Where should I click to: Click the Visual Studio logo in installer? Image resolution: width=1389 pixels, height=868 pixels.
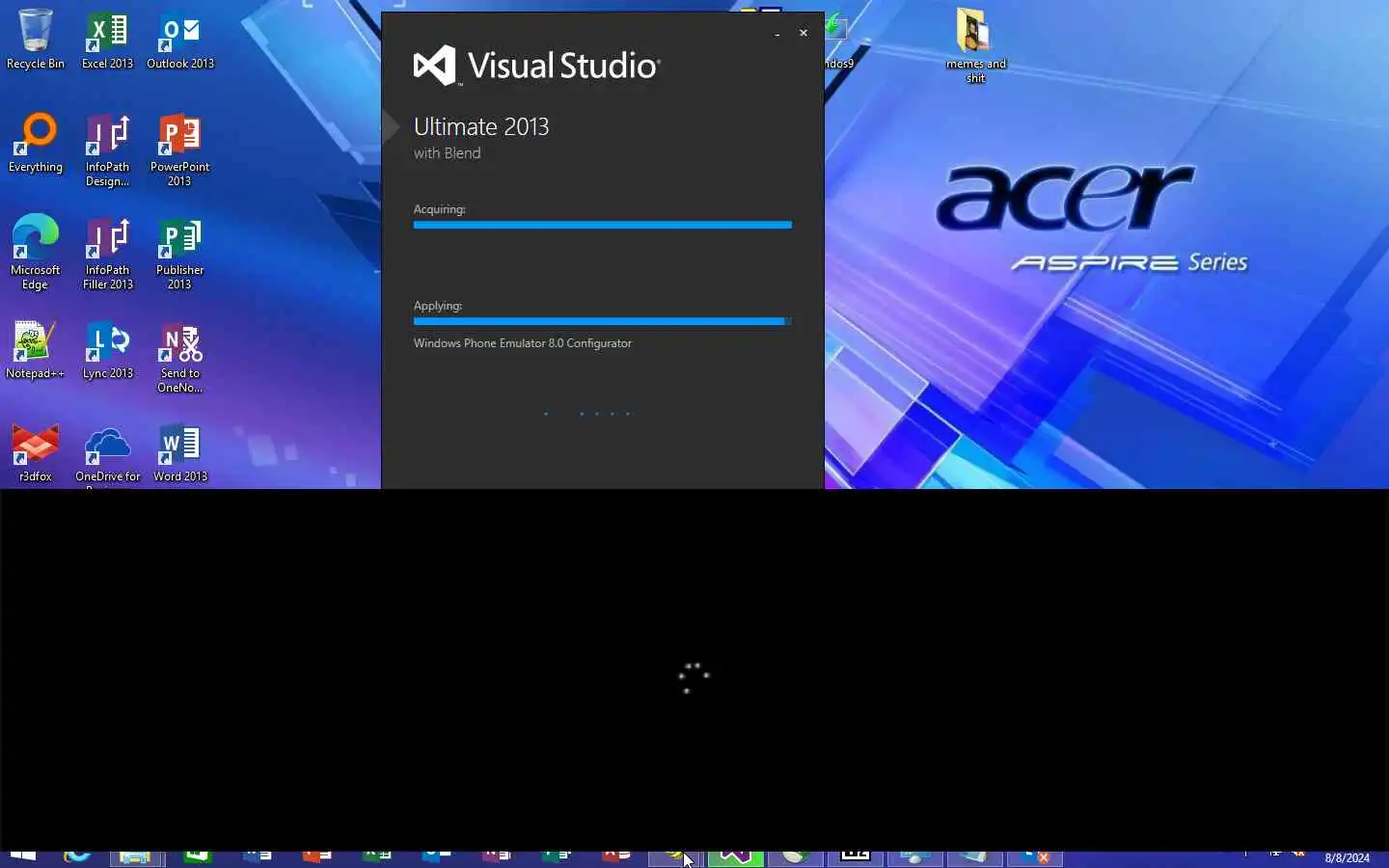tap(536, 66)
